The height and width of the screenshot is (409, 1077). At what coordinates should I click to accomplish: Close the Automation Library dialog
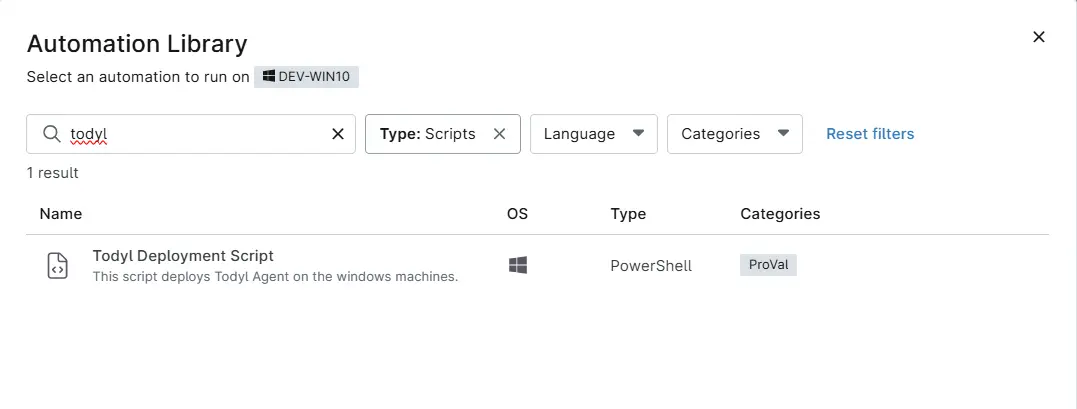point(1039,37)
